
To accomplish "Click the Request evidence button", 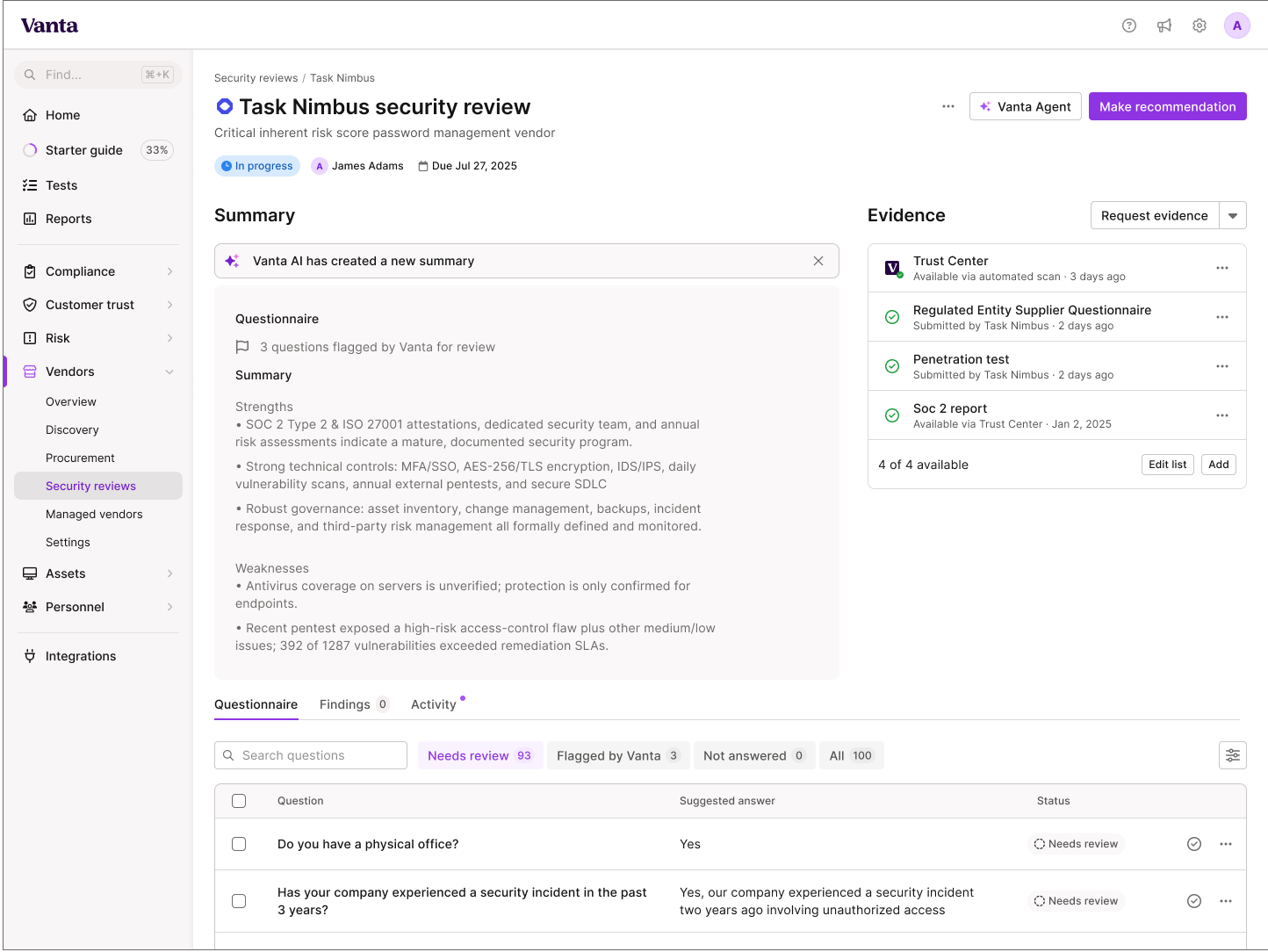I will (1155, 215).
